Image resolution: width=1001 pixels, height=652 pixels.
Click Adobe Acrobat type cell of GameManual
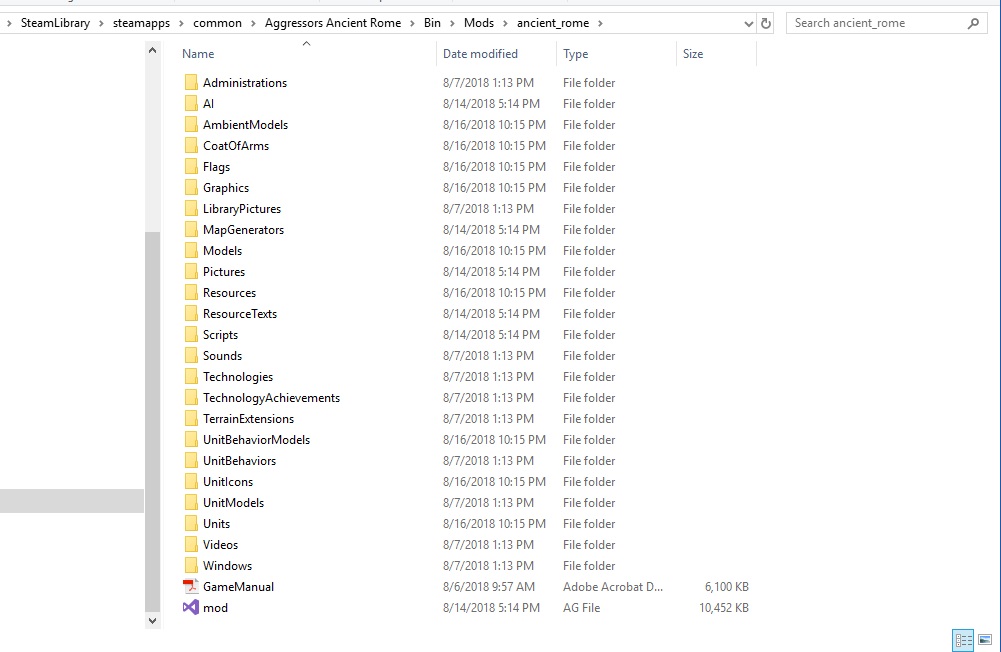pos(613,587)
